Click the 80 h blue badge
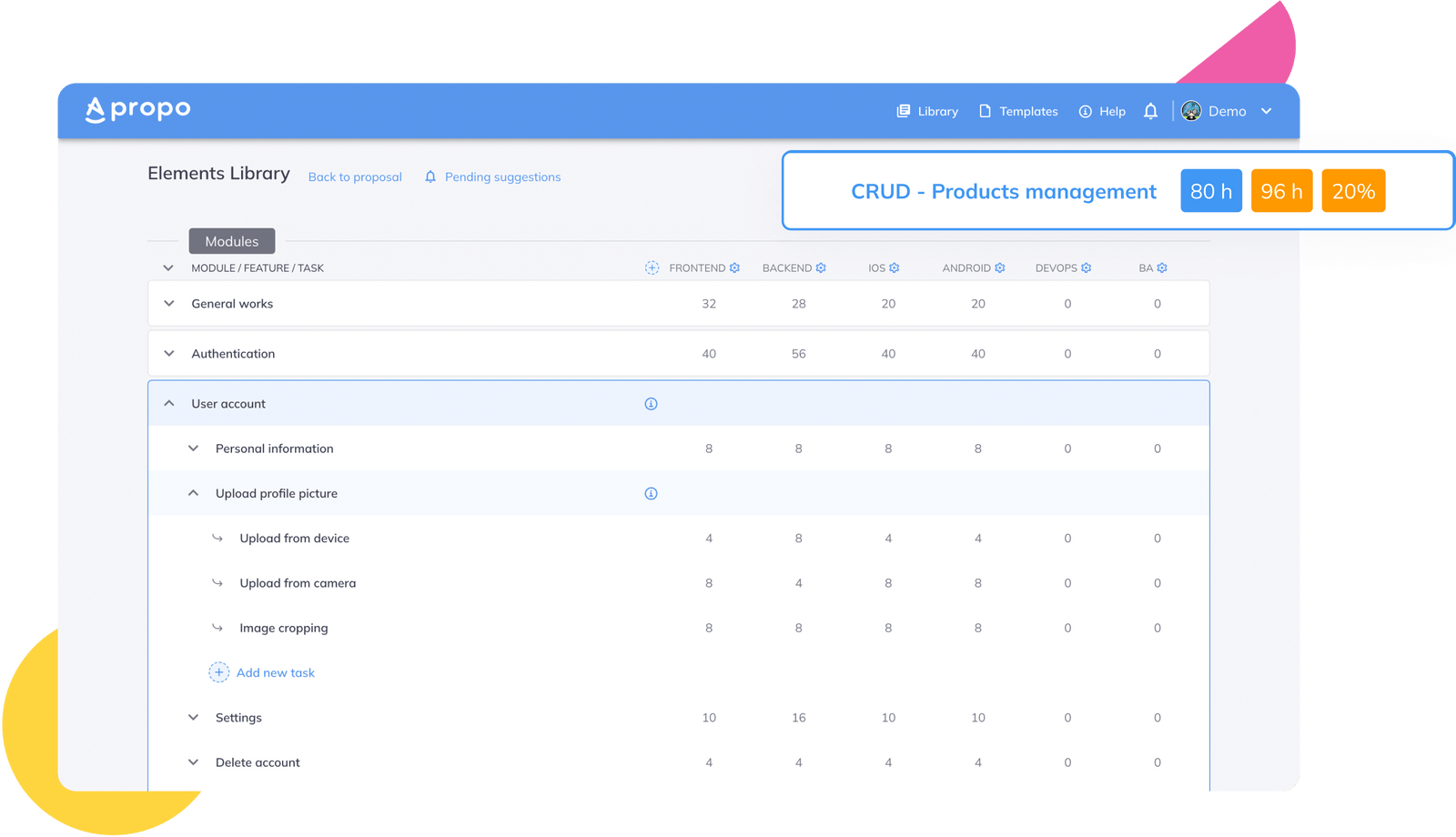 1211,191
